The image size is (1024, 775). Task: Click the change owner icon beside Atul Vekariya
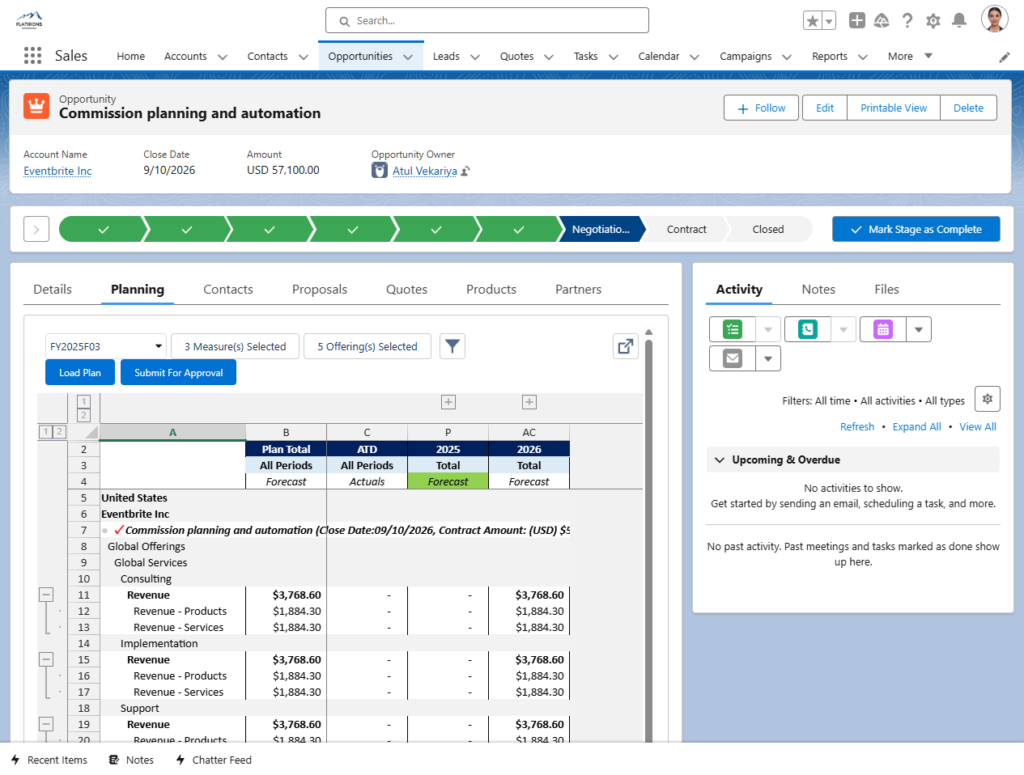pyautogui.click(x=466, y=171)
